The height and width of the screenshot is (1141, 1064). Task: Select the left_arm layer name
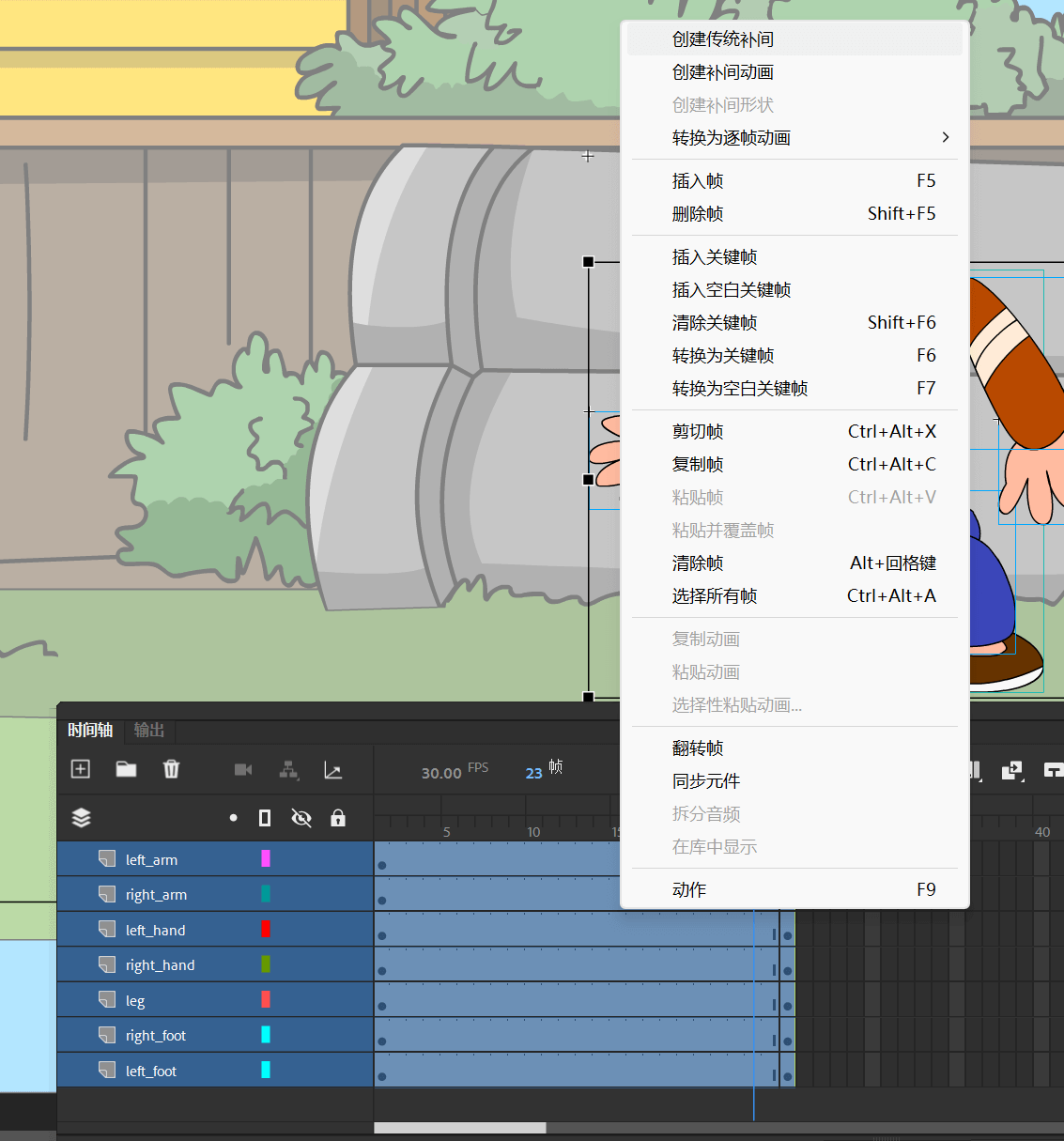click(x=151, y=859)
